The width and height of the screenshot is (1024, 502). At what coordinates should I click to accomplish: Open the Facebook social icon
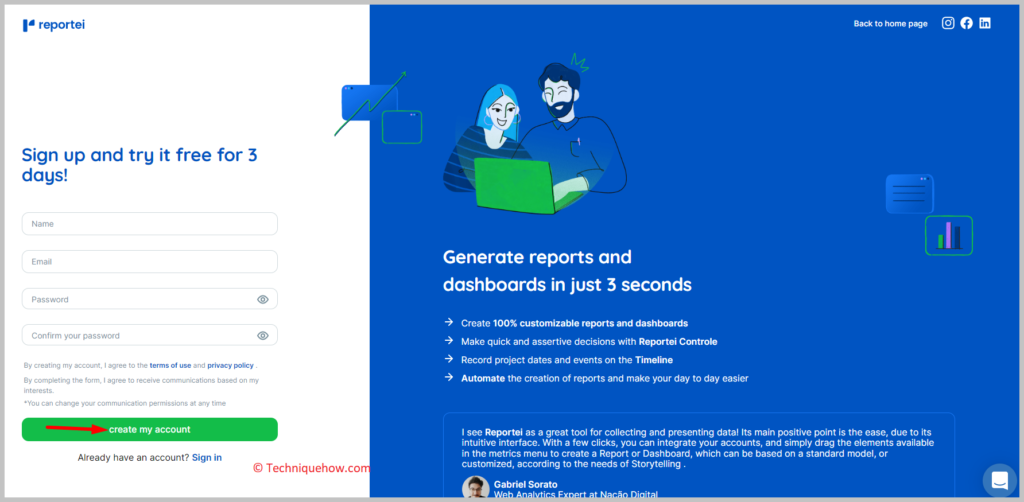967,23
